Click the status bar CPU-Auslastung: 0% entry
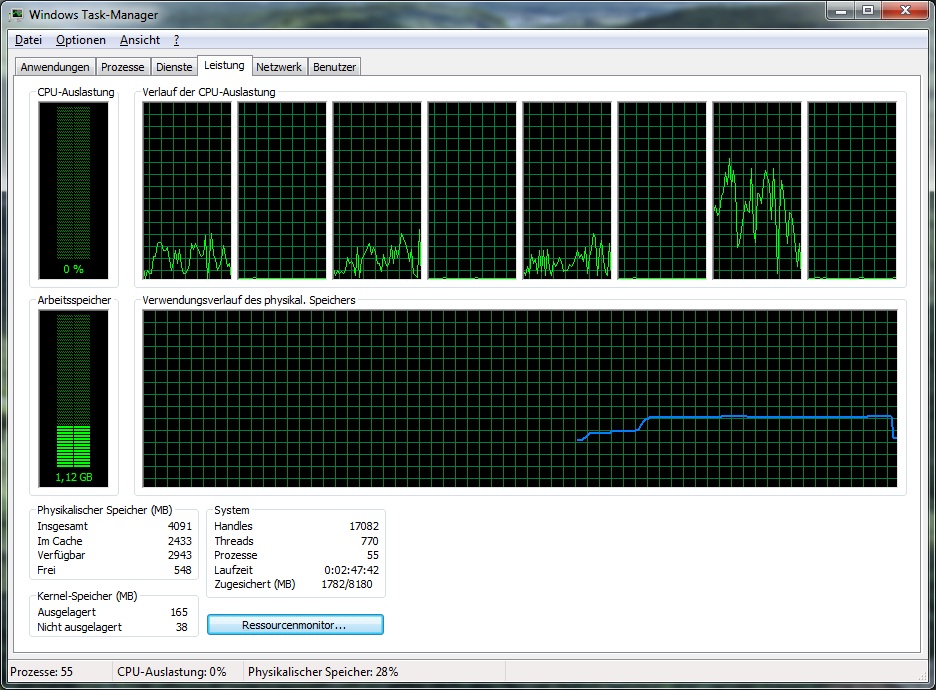 (172, 671)
